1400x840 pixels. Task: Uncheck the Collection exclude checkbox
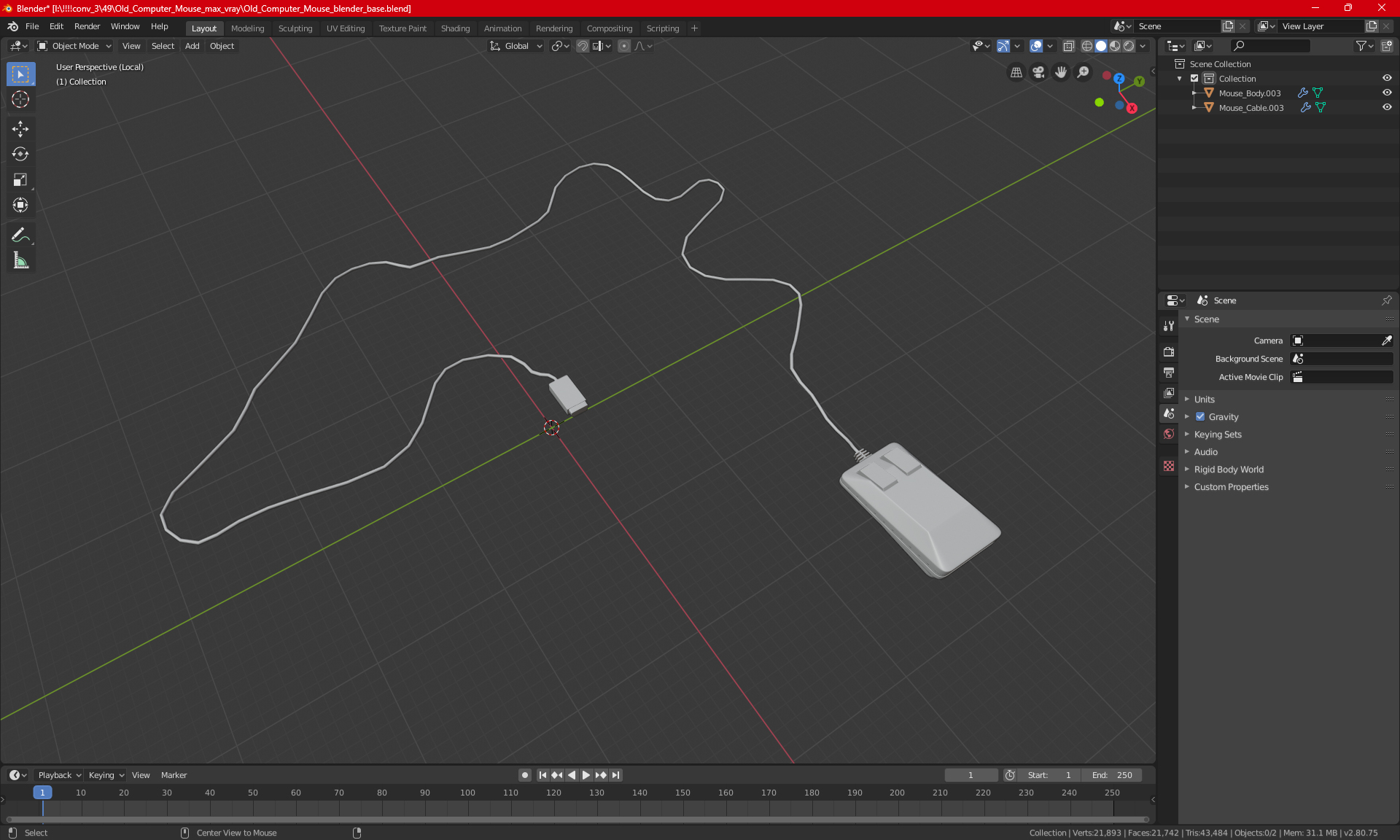pyautogui.click(x=1194, y=78)
